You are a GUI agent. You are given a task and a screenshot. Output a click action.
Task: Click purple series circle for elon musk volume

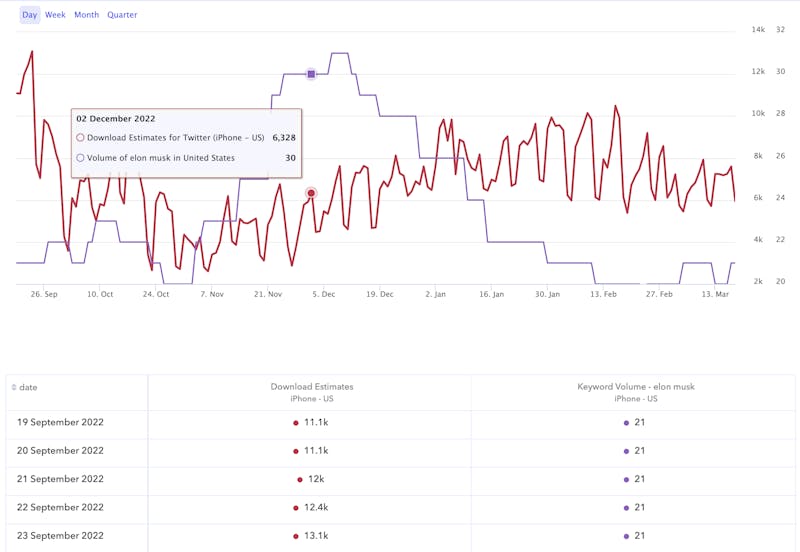point(80,157)
